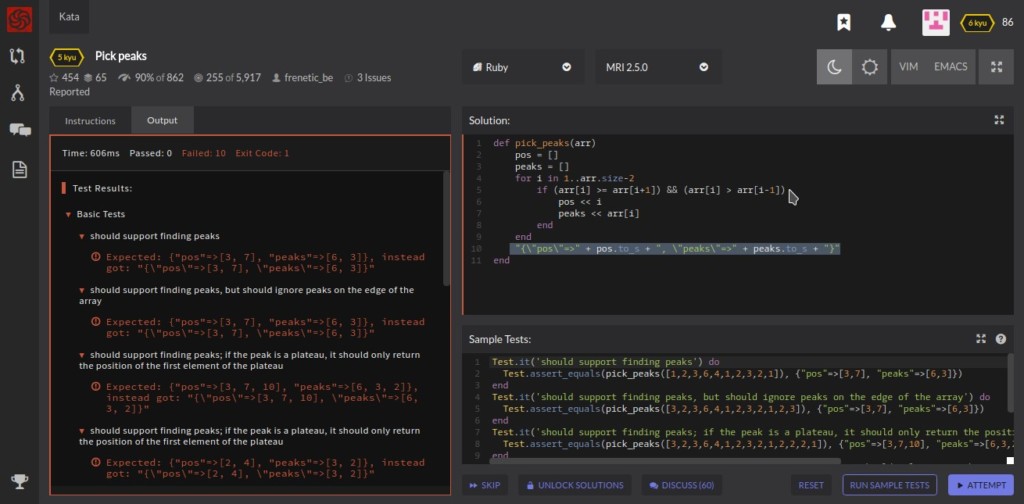Switch to the Instructions tab
The width and height of the screenshot is (1024, 504).
click(90, 121)
